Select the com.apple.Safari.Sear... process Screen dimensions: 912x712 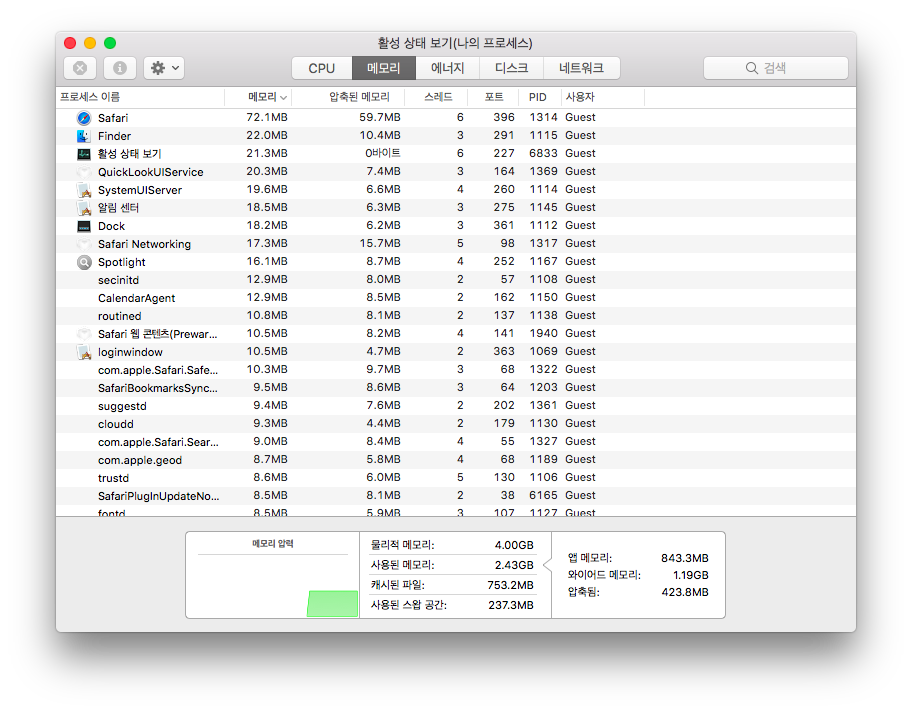point(158,442)
